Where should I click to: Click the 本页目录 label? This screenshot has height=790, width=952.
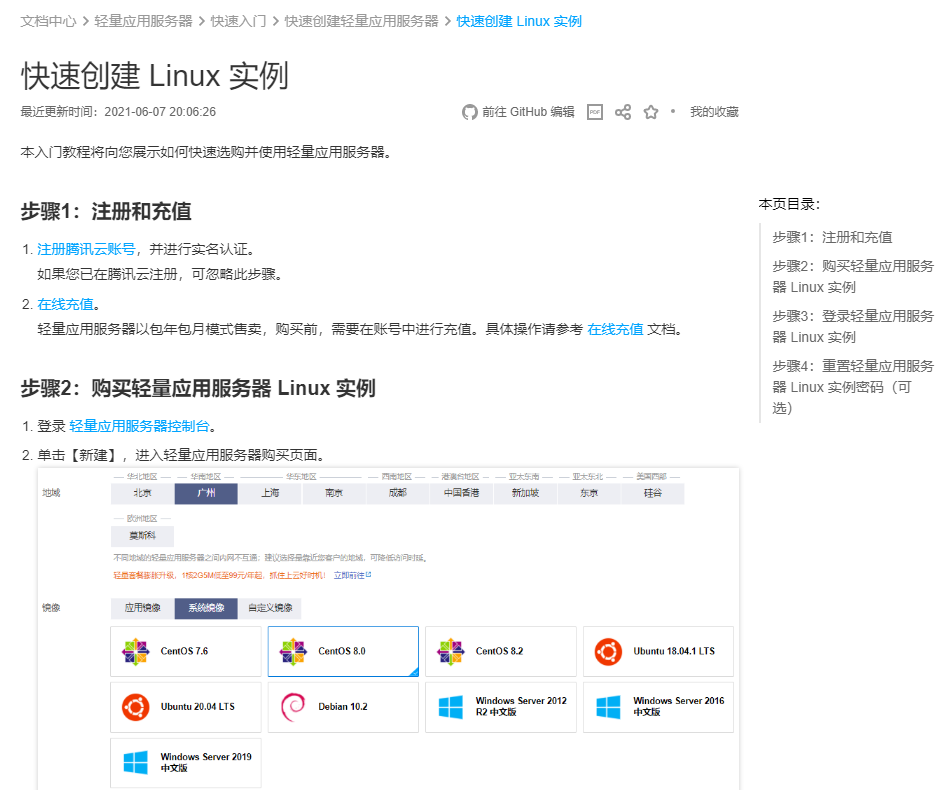pos(789,205)
